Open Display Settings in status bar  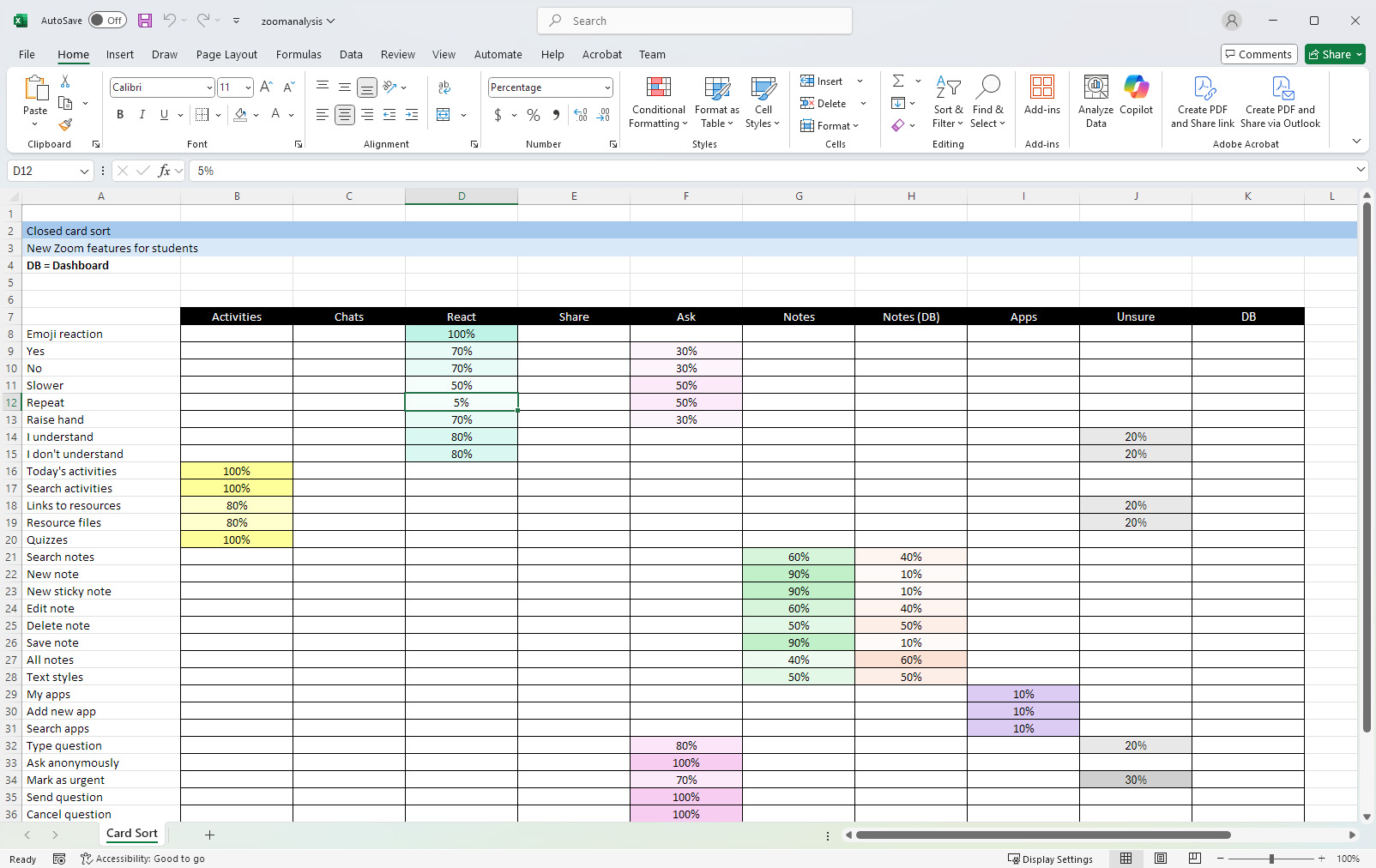click(1050, 859)
